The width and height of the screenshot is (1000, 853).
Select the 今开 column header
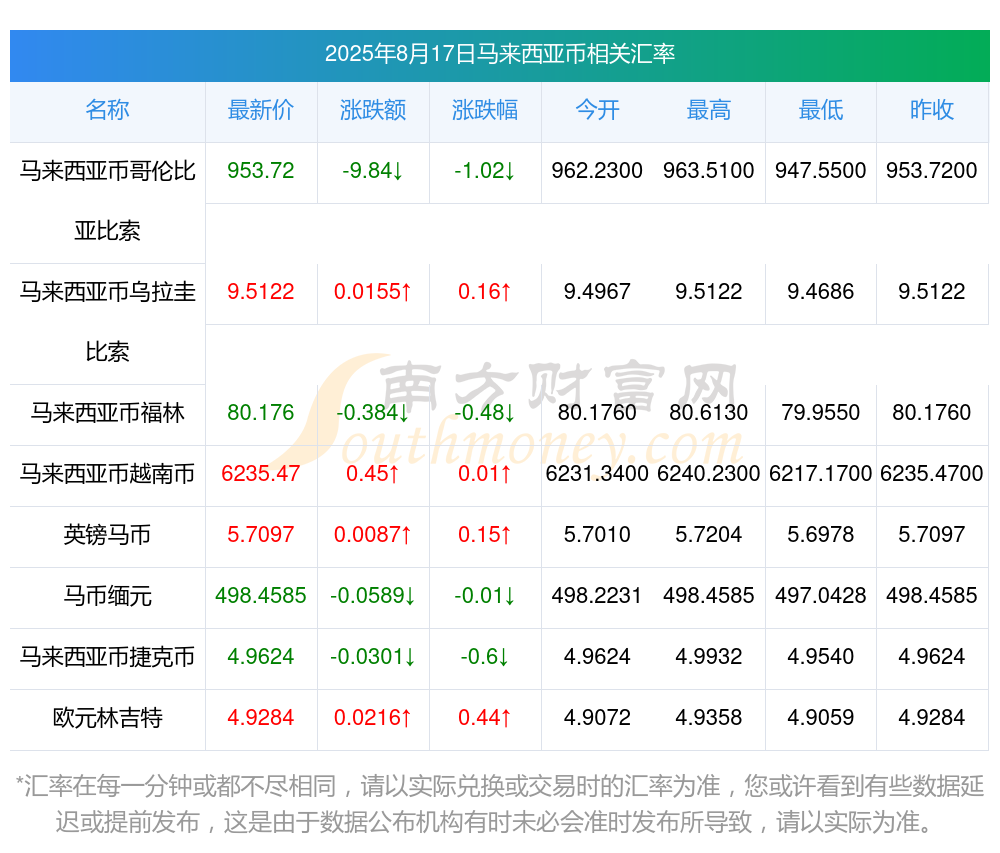[597, 110]
